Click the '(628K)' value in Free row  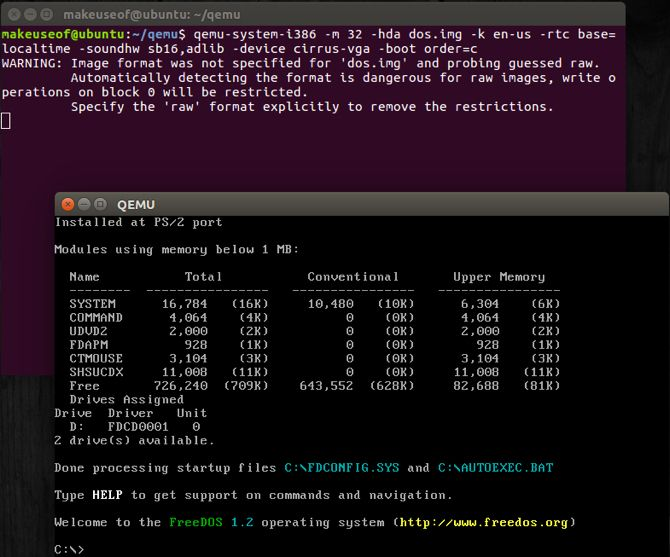tap(392, 386)
